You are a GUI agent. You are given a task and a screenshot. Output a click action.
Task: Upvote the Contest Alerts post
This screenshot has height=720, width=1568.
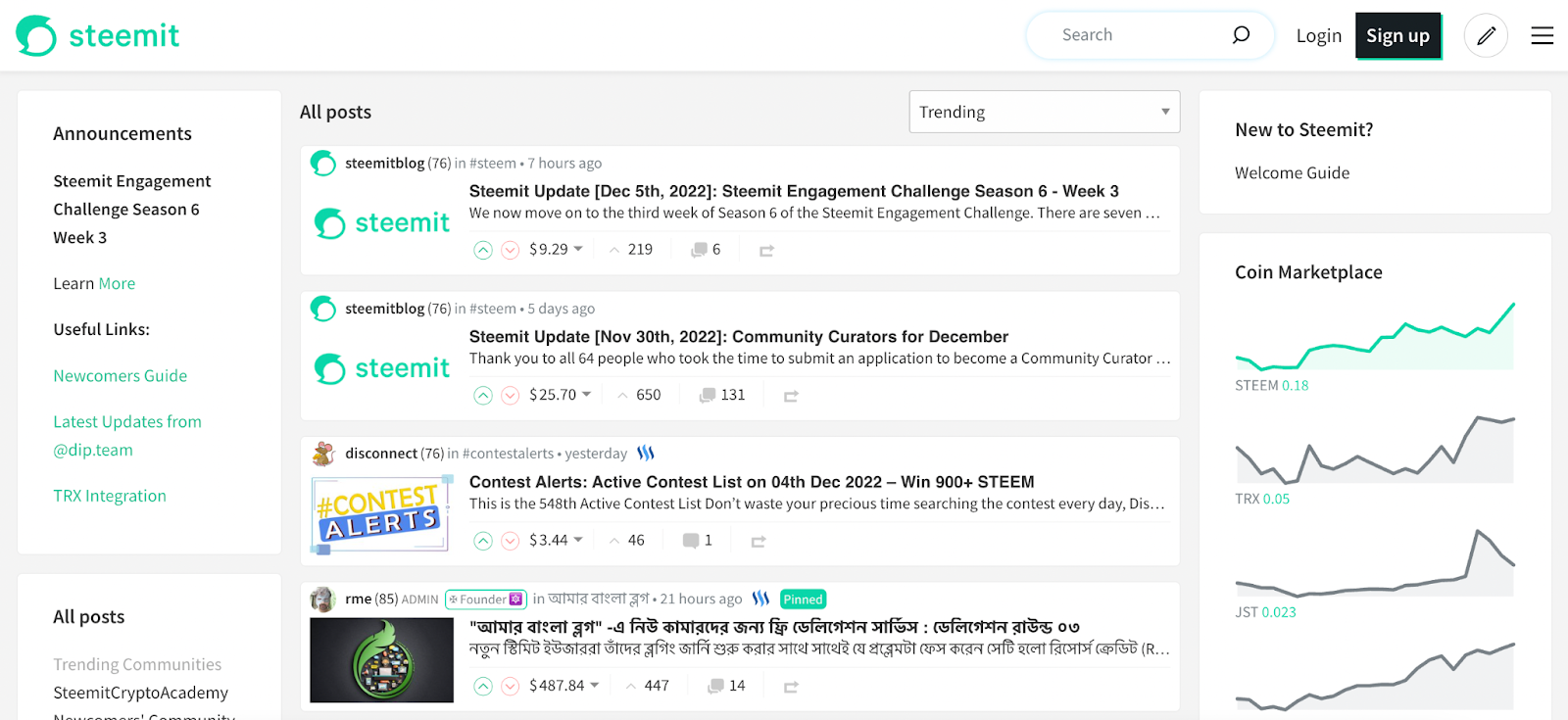point(483,541)
